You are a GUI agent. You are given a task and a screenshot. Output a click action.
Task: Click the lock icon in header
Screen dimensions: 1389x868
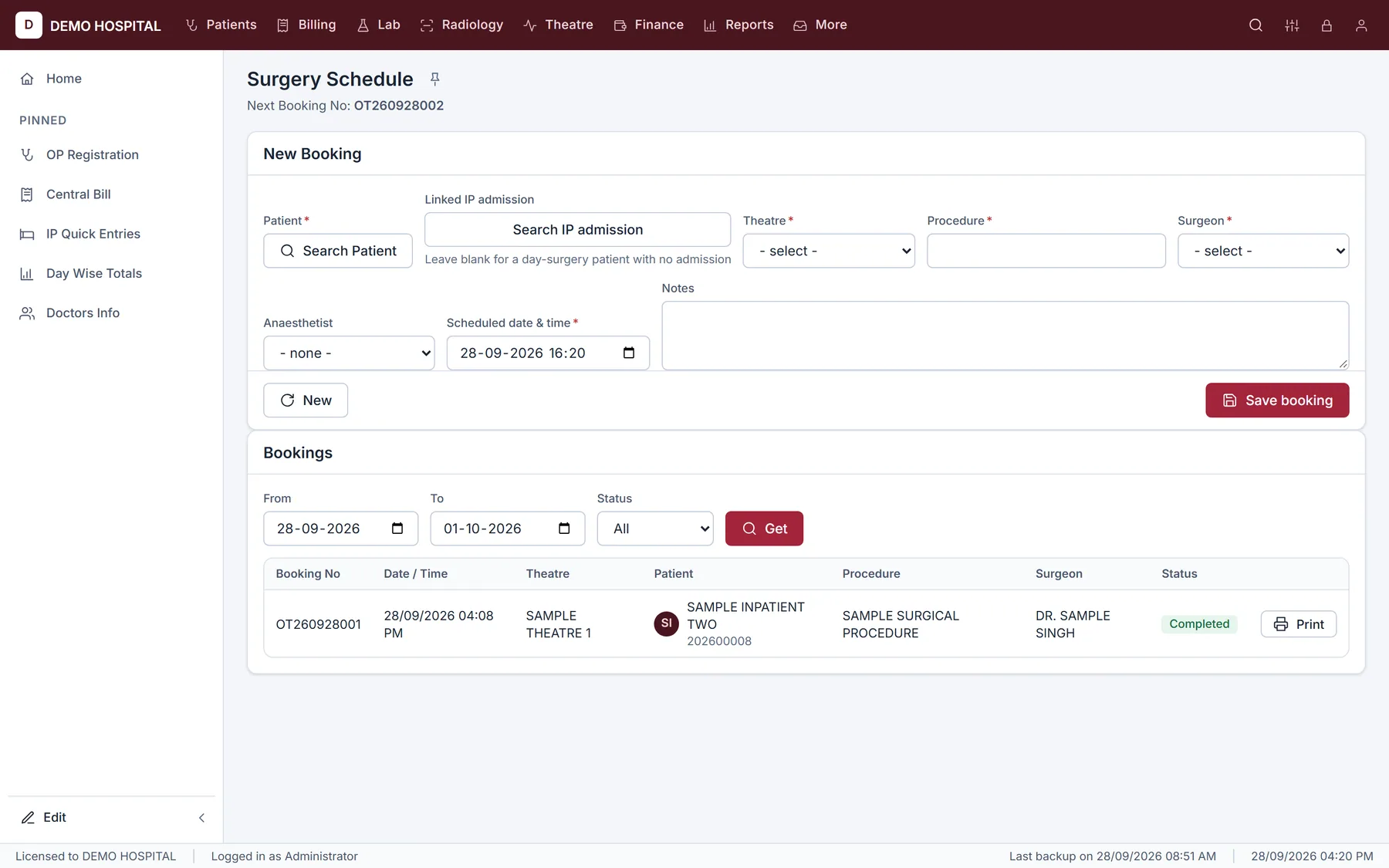(1326, 25)
